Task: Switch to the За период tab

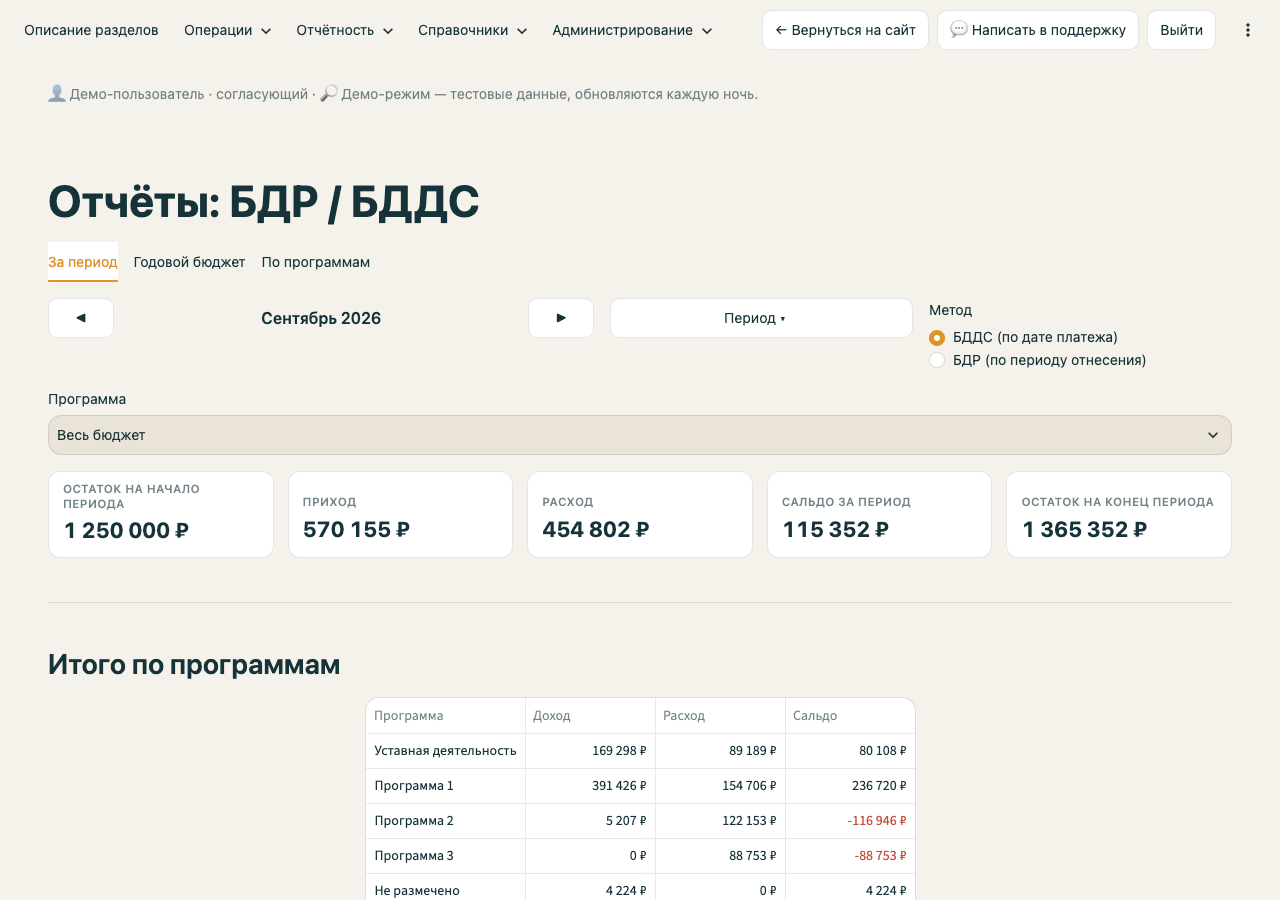Action: (x=83, y=262)
